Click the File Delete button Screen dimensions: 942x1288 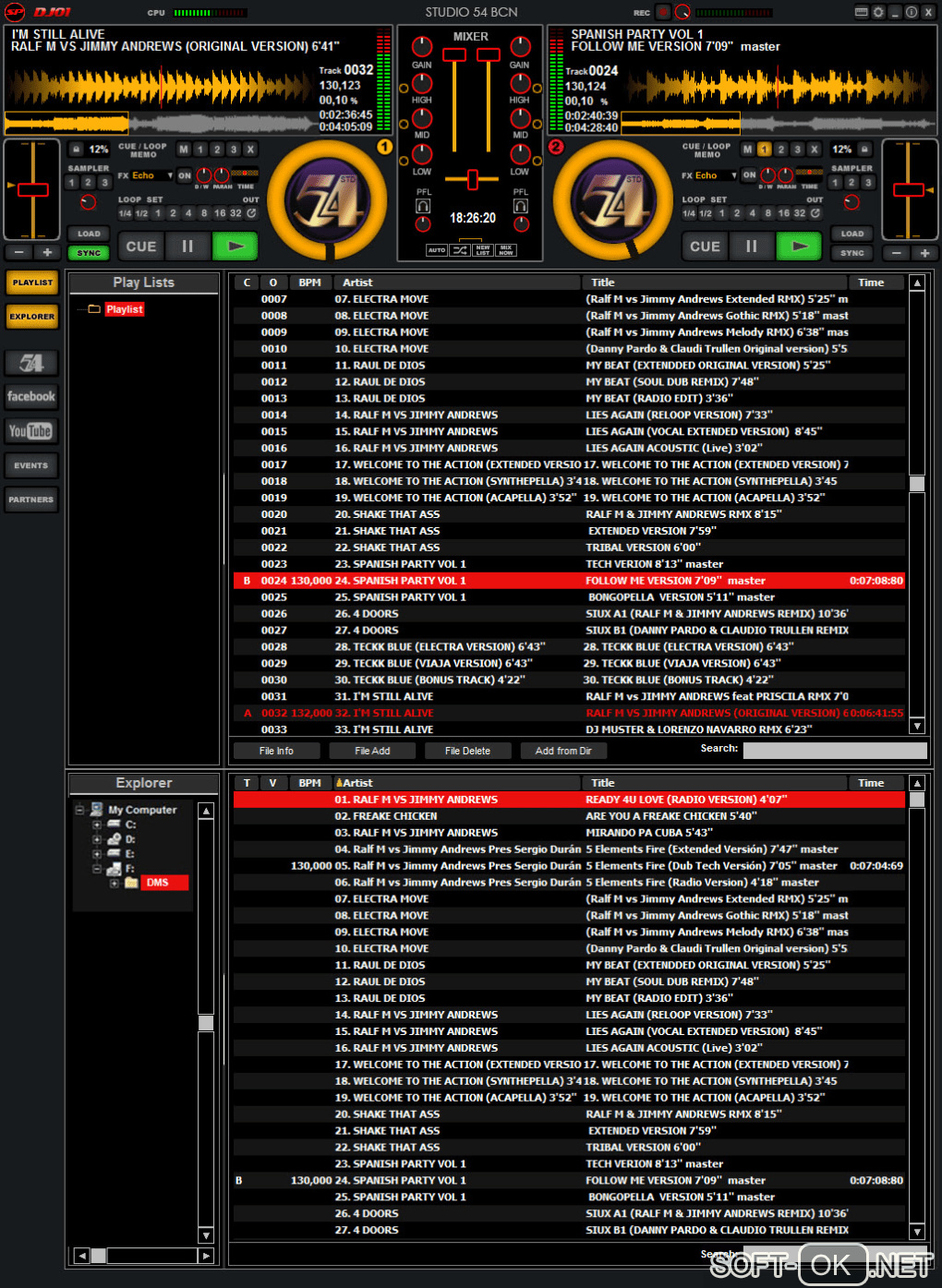pyautogui.click(x=467, y=751)
